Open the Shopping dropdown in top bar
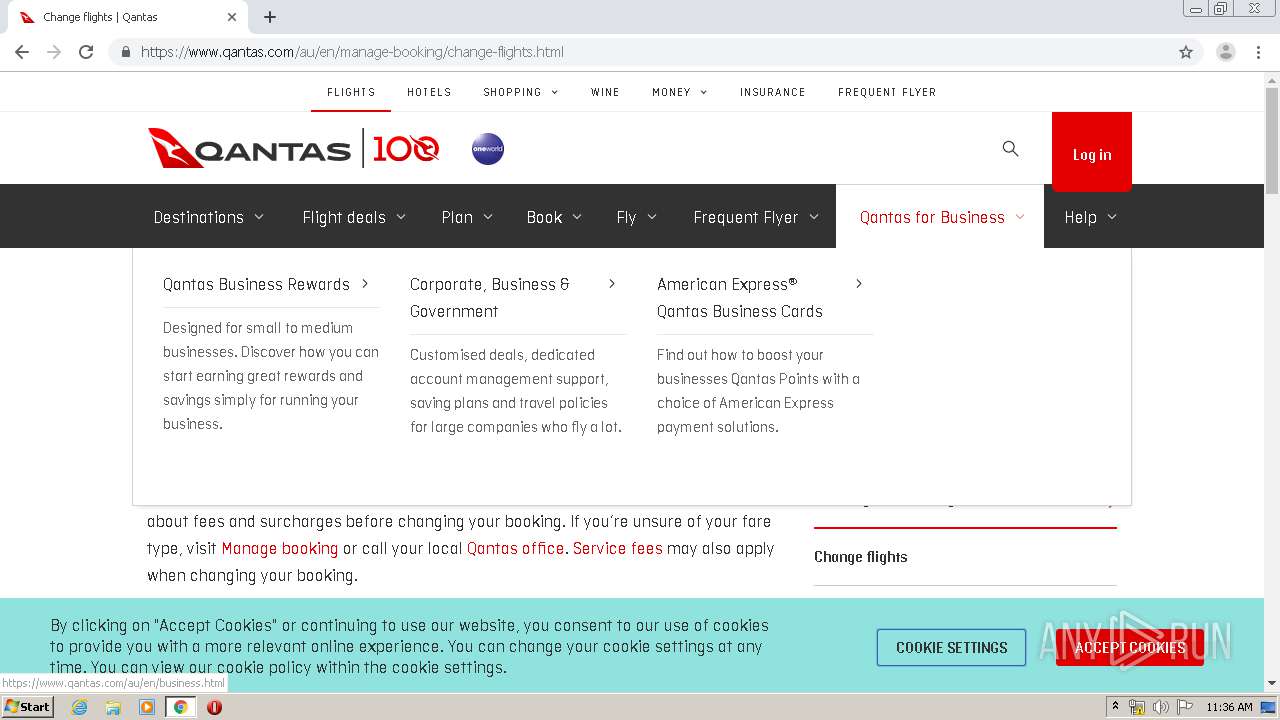Image resolution: width=1280 pixels, height=720 pixels. pyautogui.click(x=520, y=92)
